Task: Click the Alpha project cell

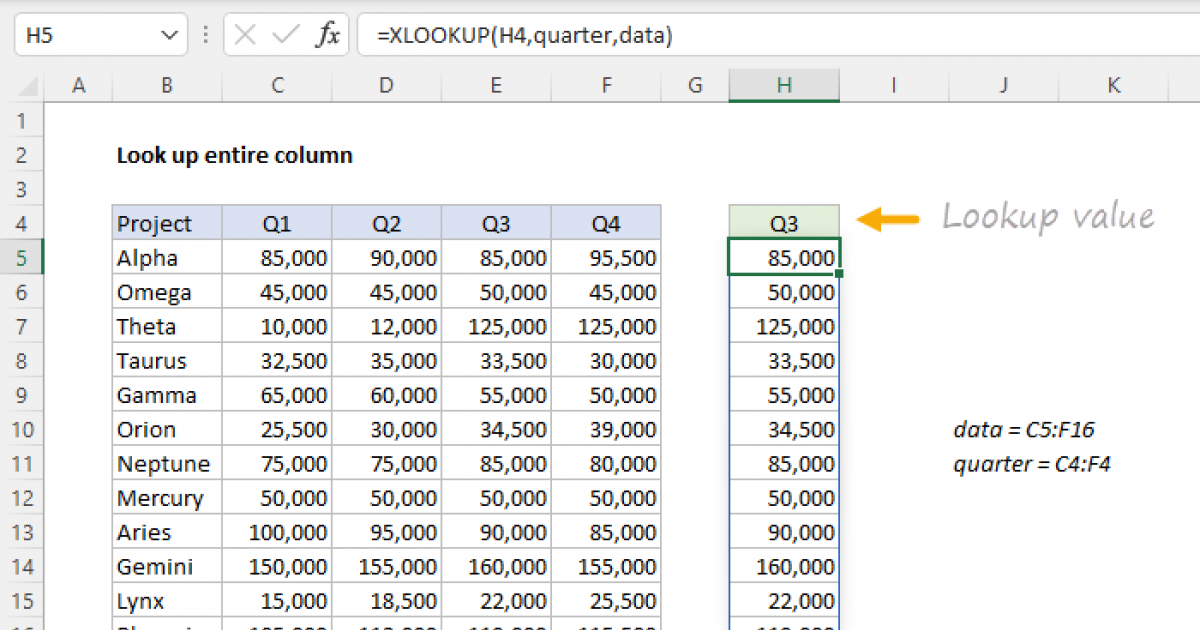Action: coord(166,258)
